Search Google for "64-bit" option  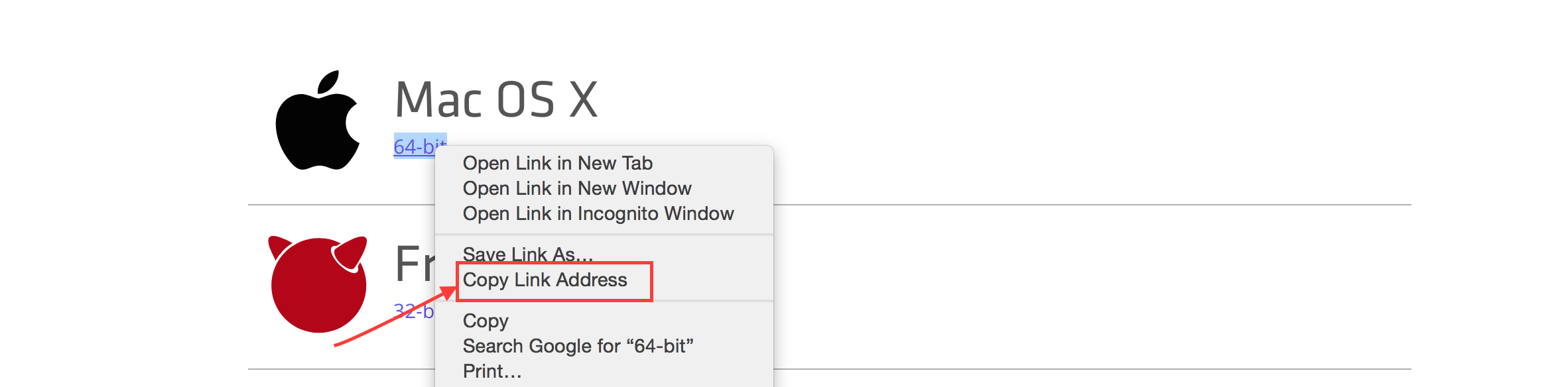click(578, 346)
